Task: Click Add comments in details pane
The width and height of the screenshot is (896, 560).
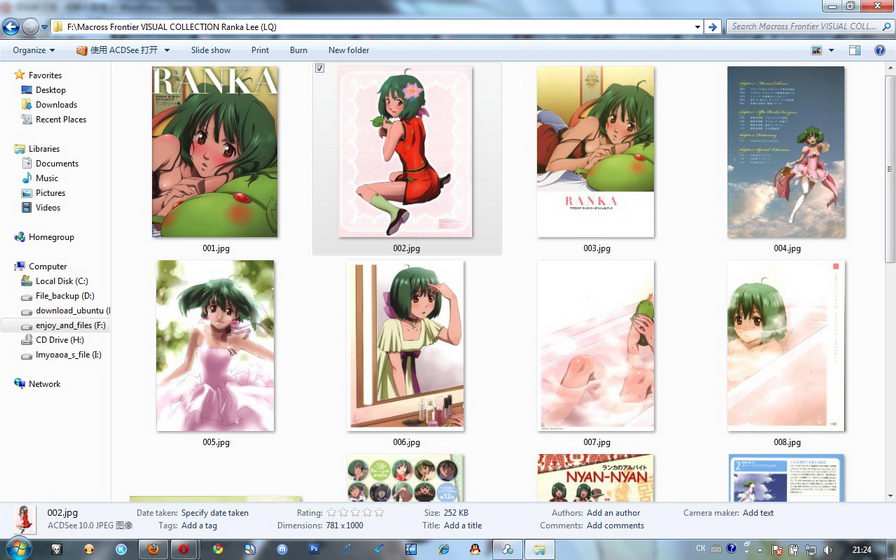Action: [x=615, y=526]
